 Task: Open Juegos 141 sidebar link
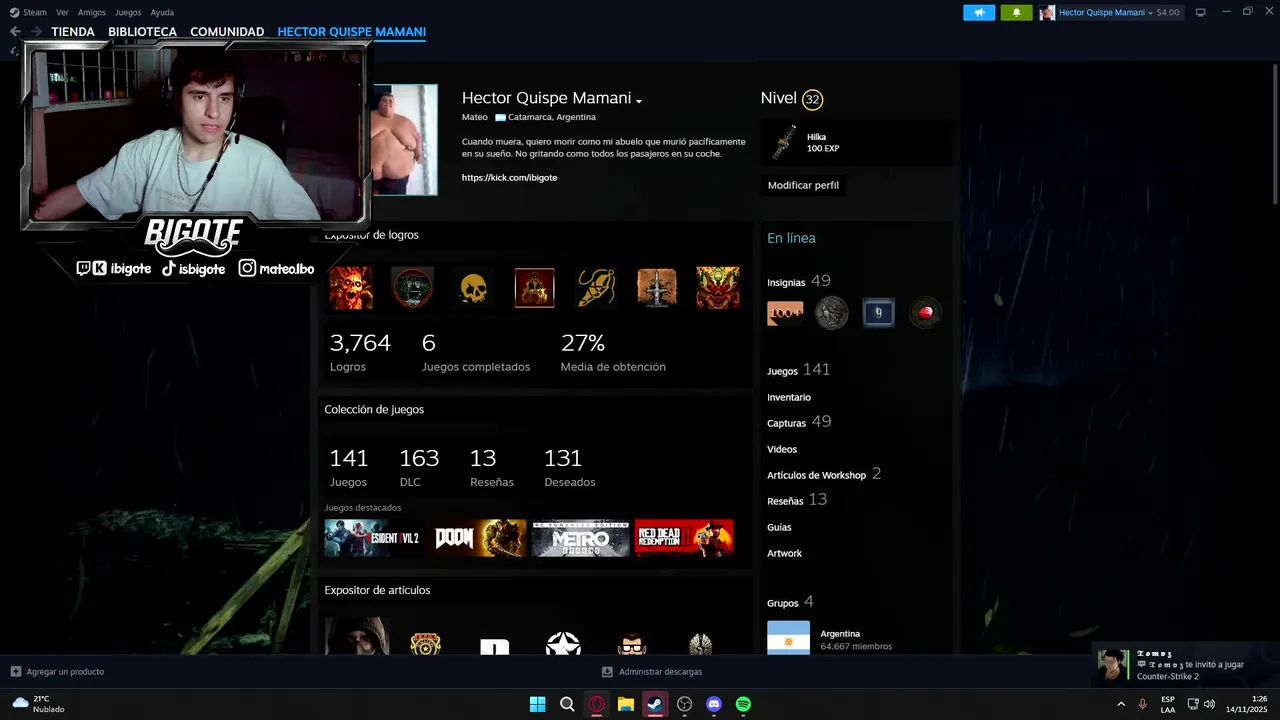[x=798, y=370]
